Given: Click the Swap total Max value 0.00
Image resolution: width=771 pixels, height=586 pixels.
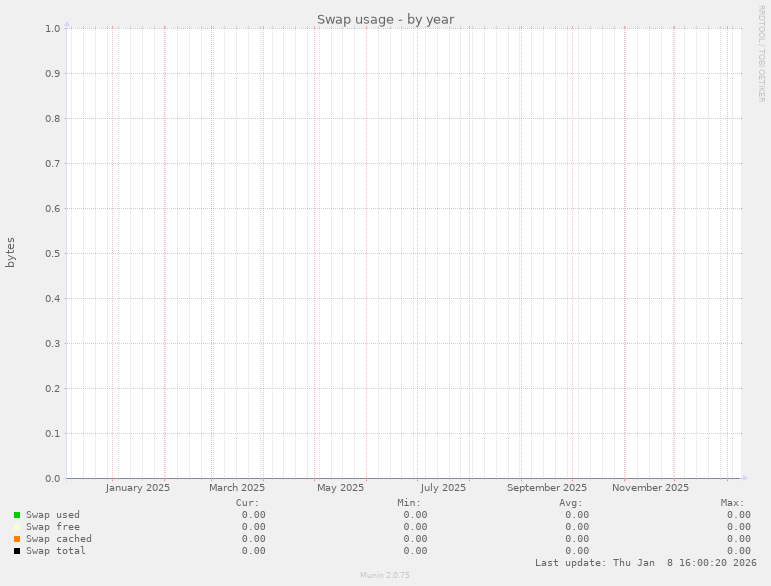Looking at the screenshot, I should tap(739, 551).
